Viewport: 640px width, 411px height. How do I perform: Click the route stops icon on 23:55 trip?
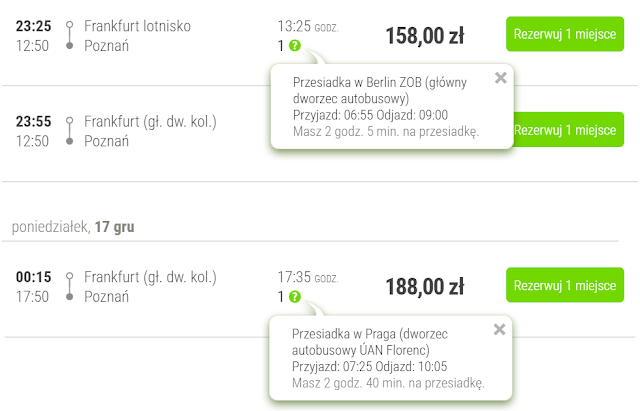[69, 131]
